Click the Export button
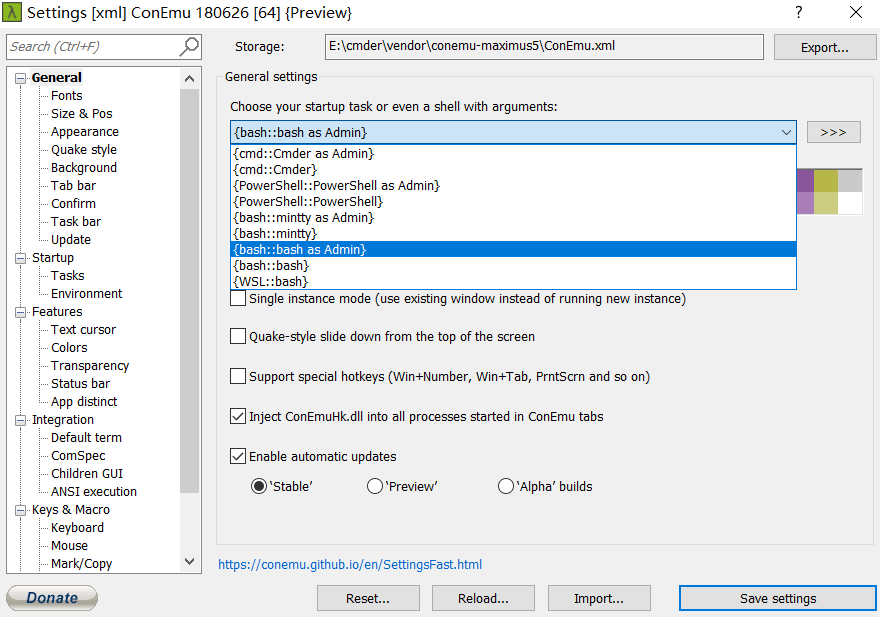The width and height of the screenshot is (880, 617). click(824, 46)
